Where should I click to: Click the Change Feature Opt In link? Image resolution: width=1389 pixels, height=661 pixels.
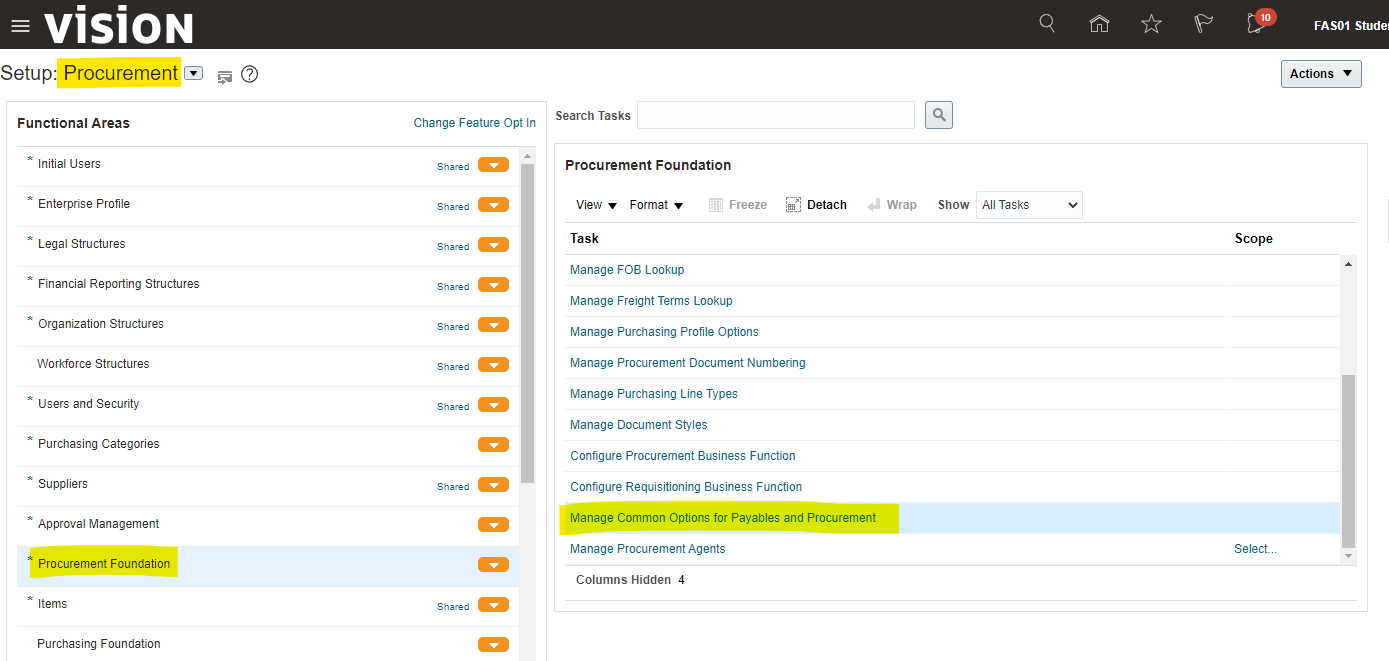pyautogui.click(x=474, y=123)
